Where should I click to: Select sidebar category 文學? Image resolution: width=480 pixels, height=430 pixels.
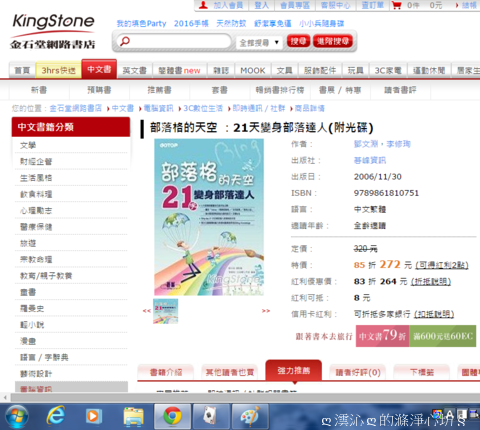pyautogui.click(x=28, y=145)
